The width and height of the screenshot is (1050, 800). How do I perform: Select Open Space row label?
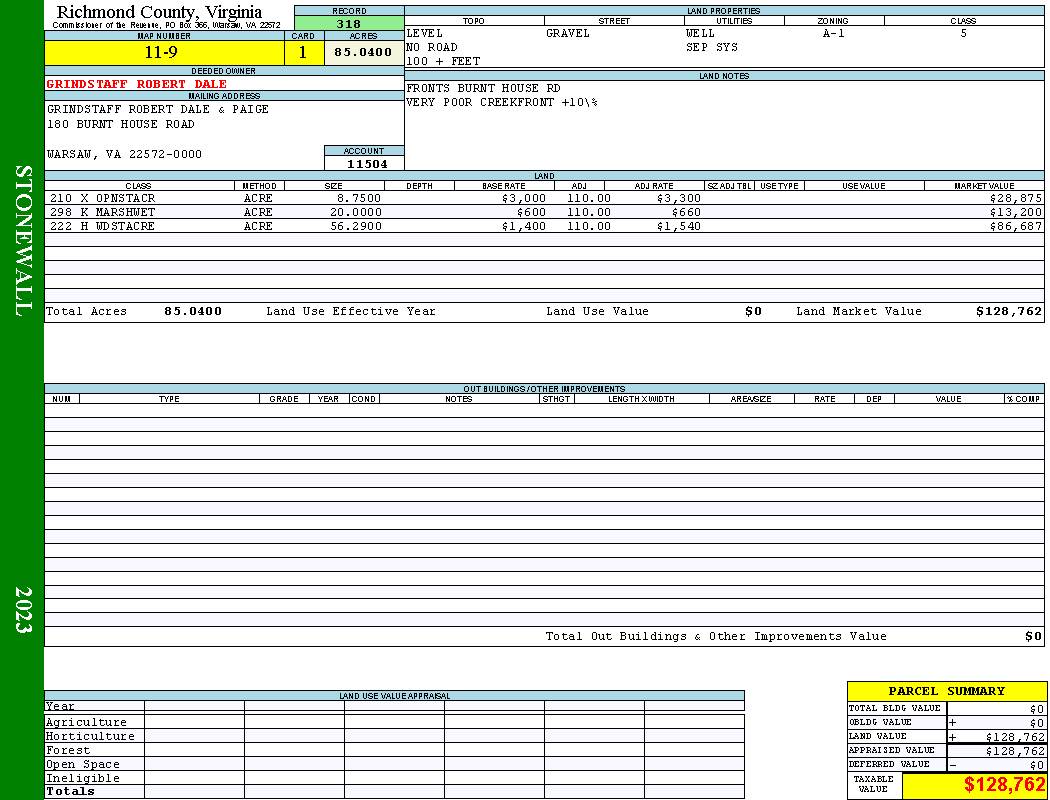point(83,765)
